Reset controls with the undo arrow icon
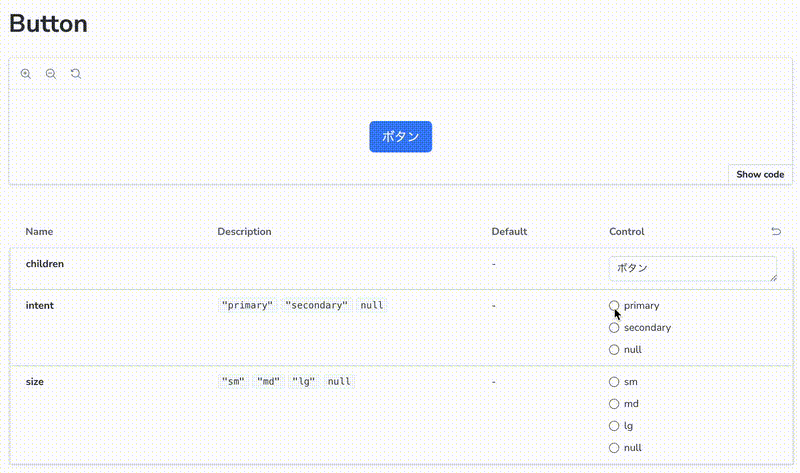The width and height of the screenshot is (800, 473). pos(776,232)
